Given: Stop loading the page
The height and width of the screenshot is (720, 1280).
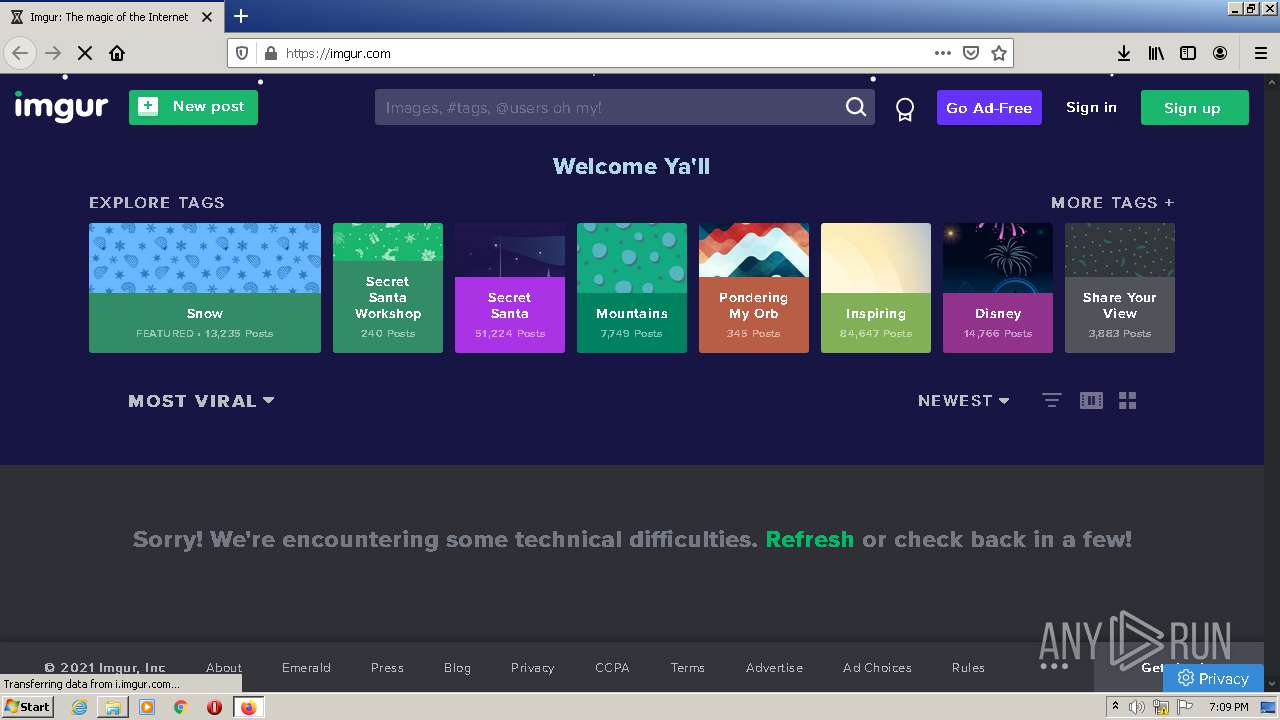Looking at the screenshot, I should [85, 53].
